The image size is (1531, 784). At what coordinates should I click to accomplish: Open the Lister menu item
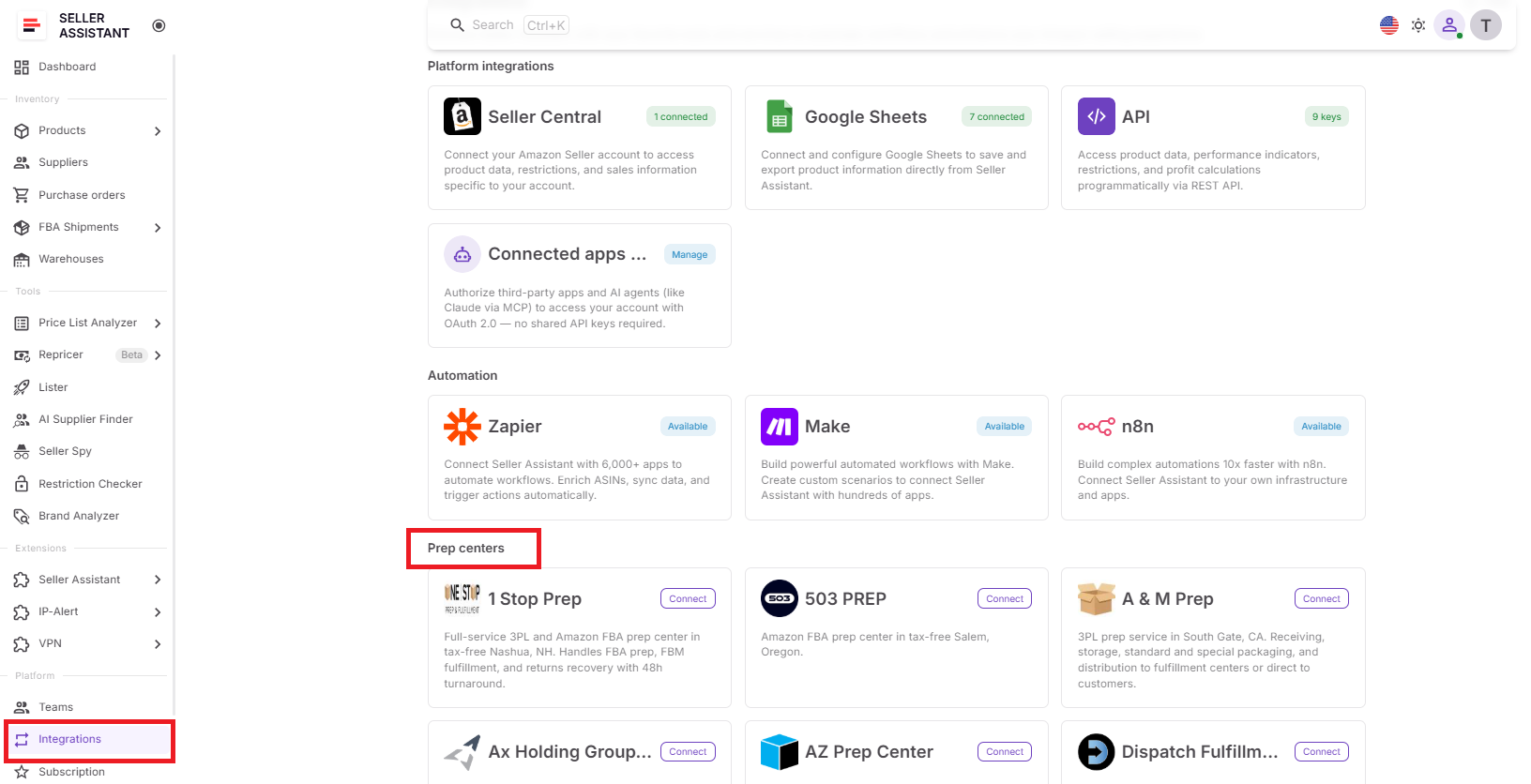(89, 387)
